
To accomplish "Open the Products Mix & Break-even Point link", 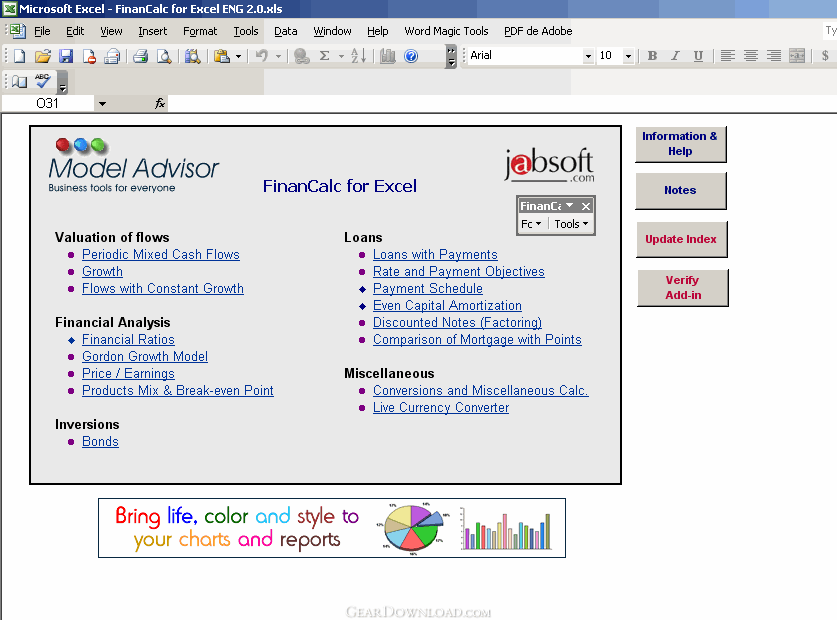I will (x=178, y=390).
